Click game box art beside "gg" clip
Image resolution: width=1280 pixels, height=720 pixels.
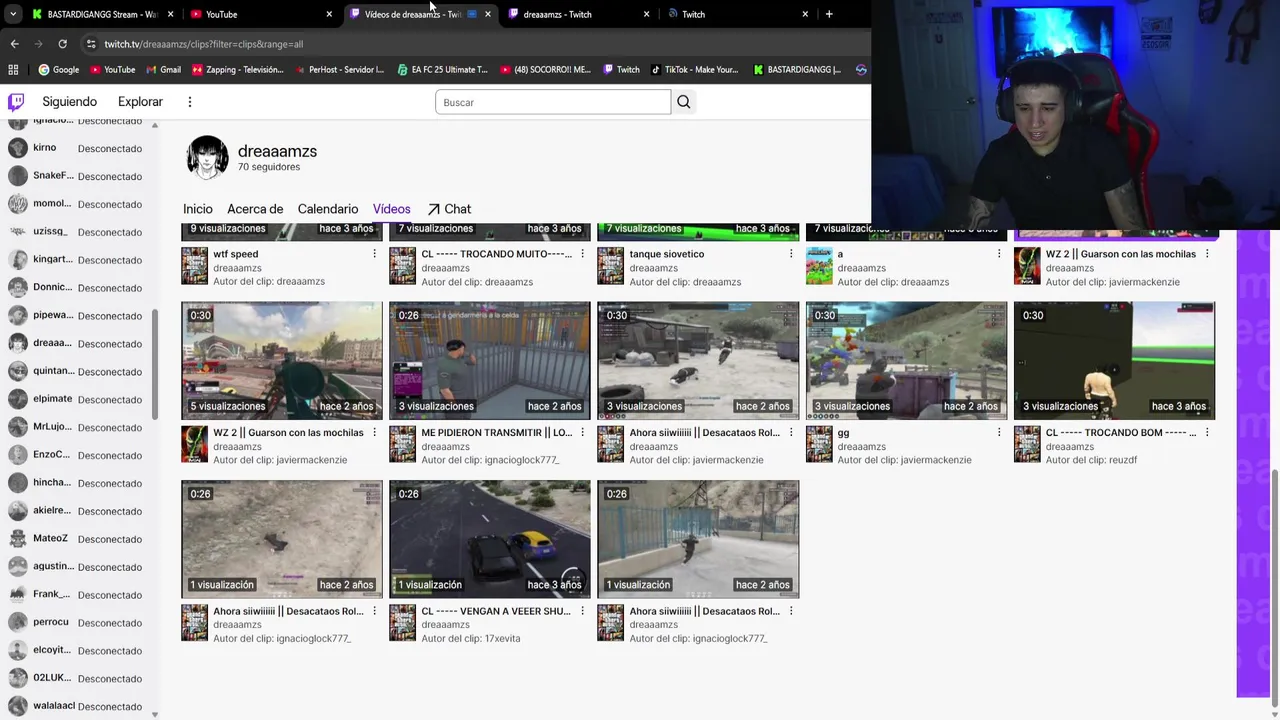pyautogui.click(x=819, y=444)
